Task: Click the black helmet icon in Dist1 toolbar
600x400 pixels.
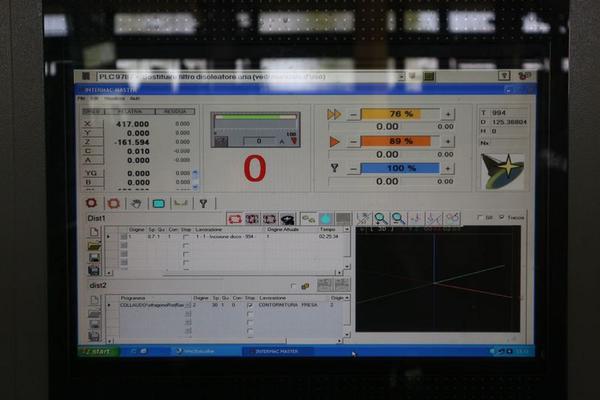Action: tap(288, 219)
